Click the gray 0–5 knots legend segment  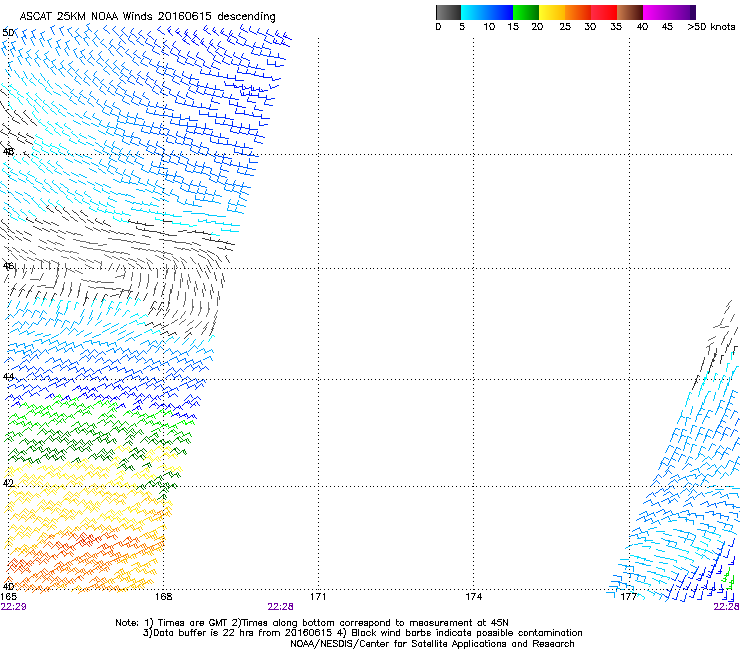[x=448, y=12]
